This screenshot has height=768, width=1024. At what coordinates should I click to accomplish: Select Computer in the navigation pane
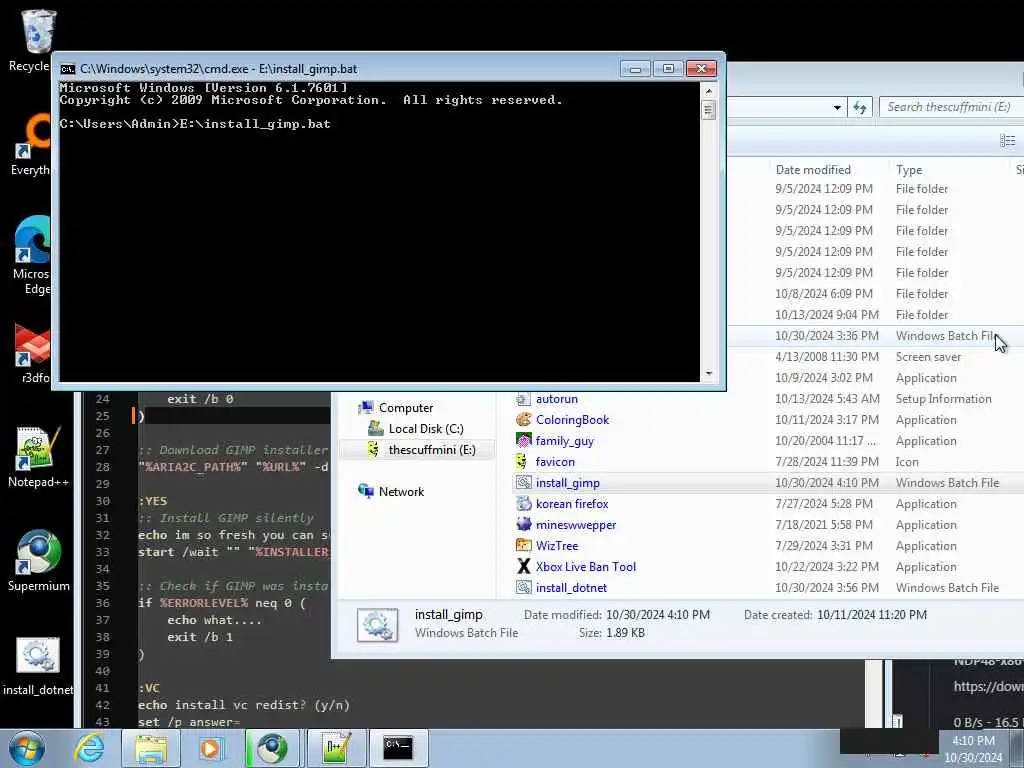[x=406, y=408]
